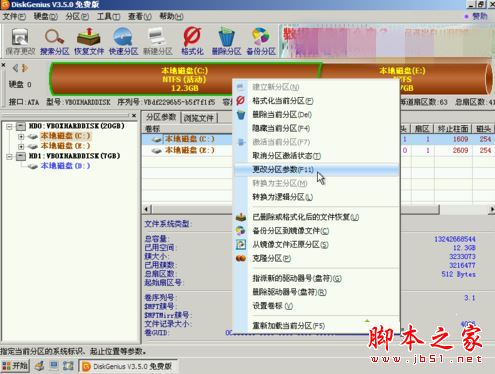Go to next disk with right arrow
The width and height of the screenshot is (495, 374).
(x=25, y=68)
